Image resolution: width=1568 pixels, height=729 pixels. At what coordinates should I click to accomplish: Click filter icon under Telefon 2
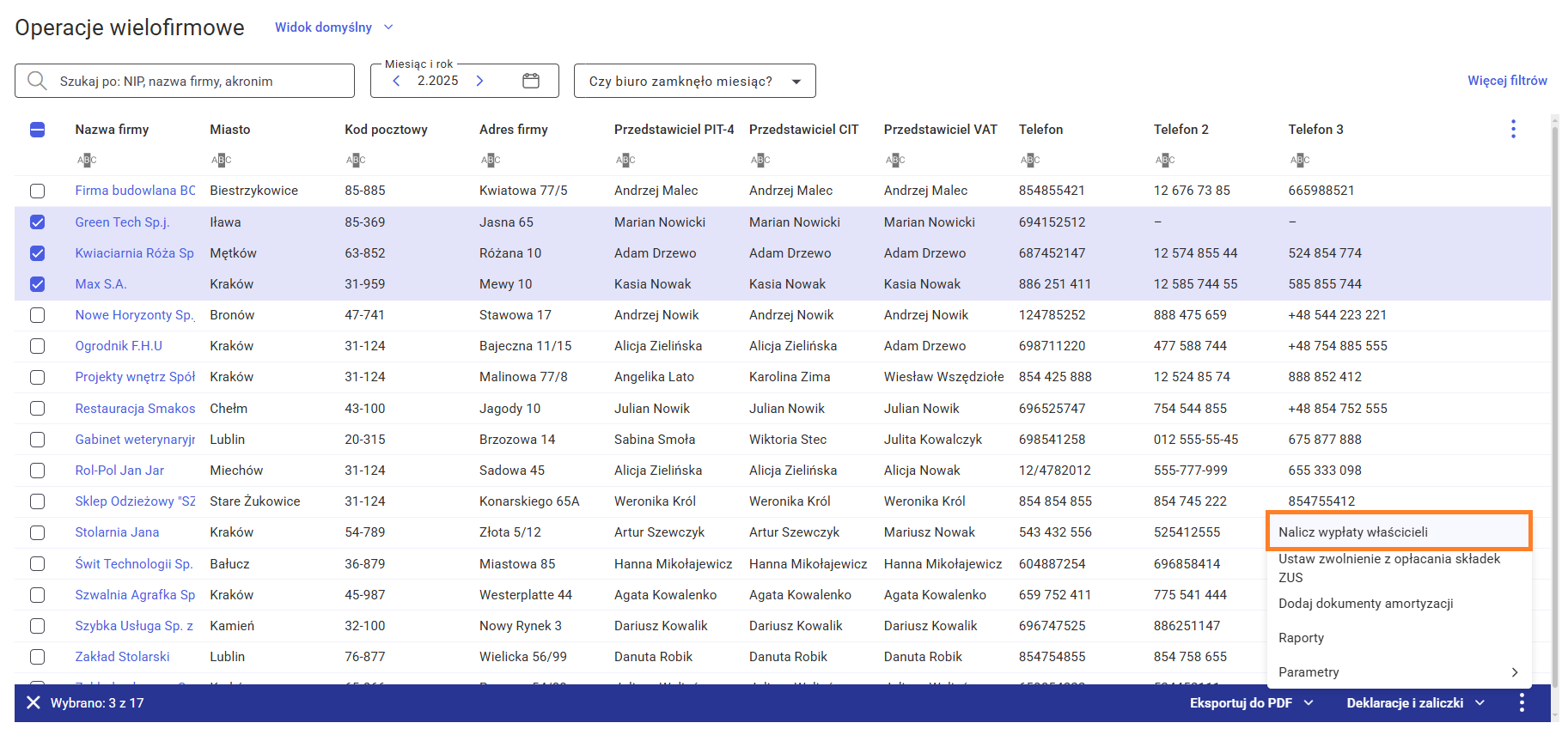pyautogui.click(x=1165, y=160)
